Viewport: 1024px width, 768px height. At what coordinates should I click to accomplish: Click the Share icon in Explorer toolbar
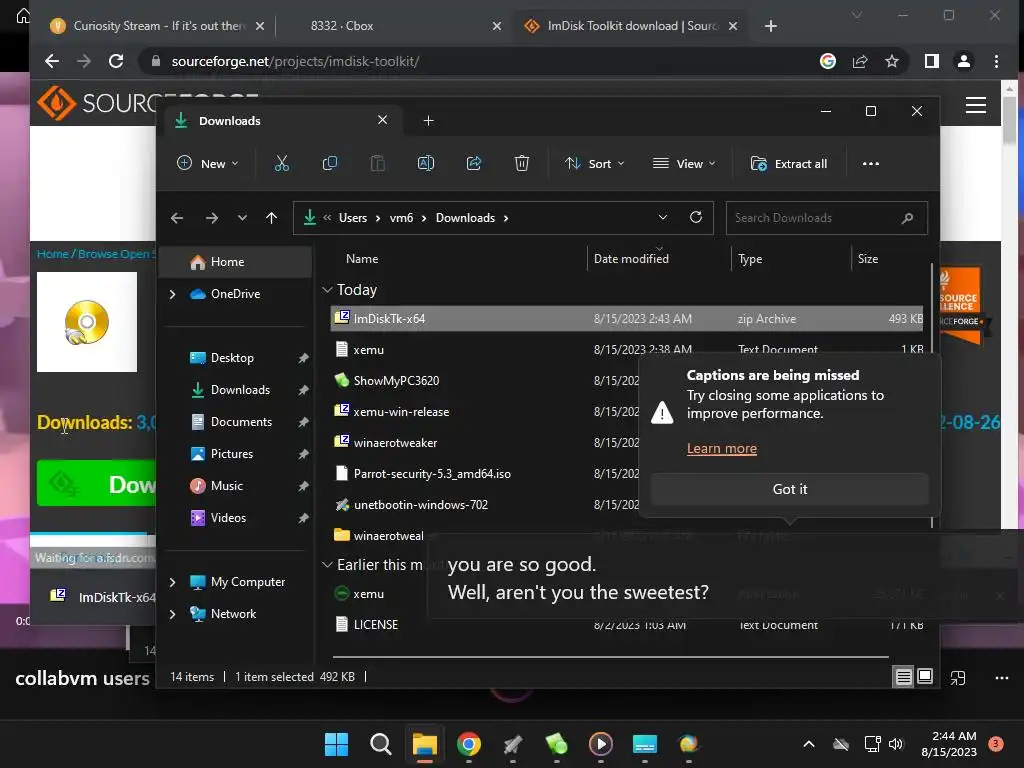pyautogui.click(x=474, y=163)
